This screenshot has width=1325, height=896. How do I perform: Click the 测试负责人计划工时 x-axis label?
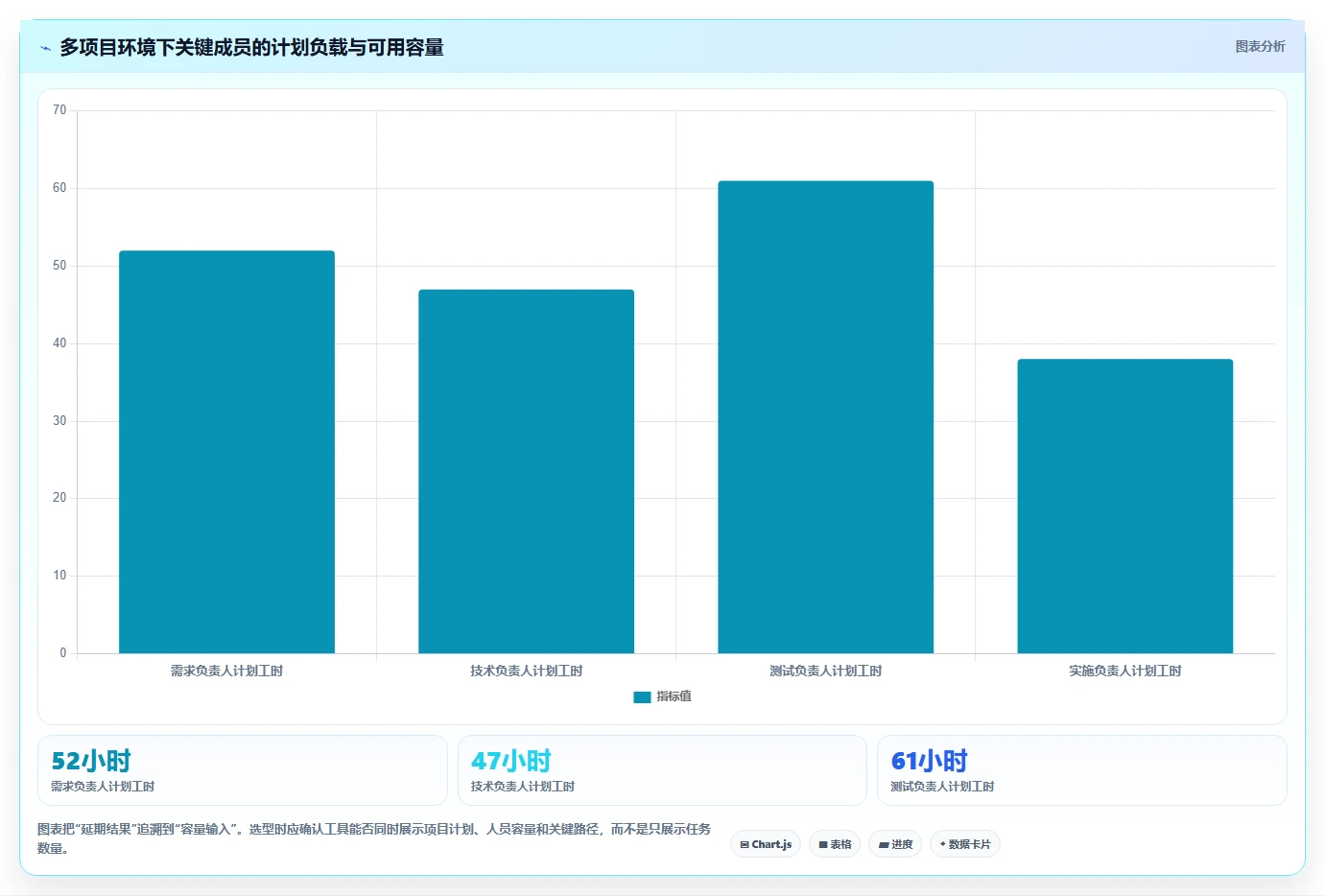[x=825, y=672]
